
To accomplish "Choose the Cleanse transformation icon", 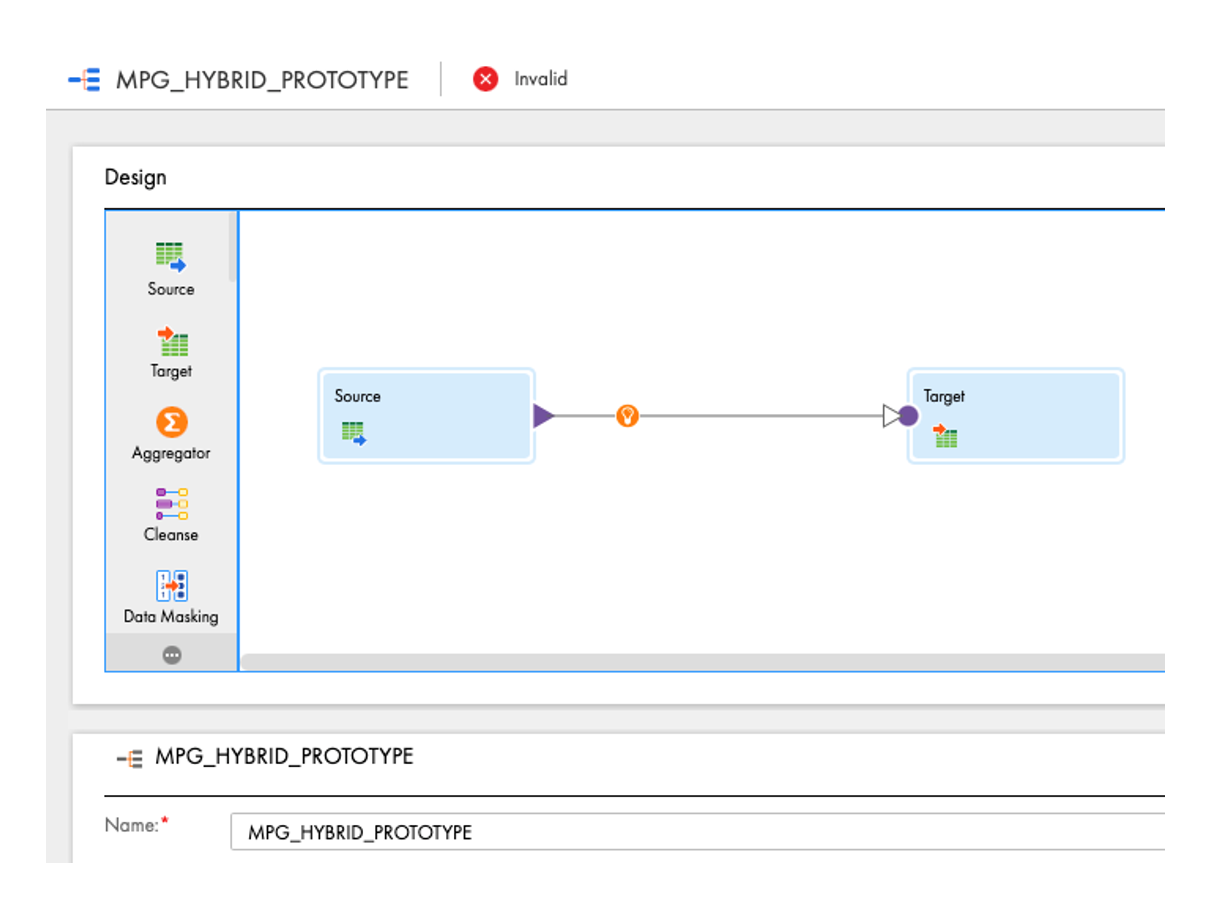I will (171, 504).
